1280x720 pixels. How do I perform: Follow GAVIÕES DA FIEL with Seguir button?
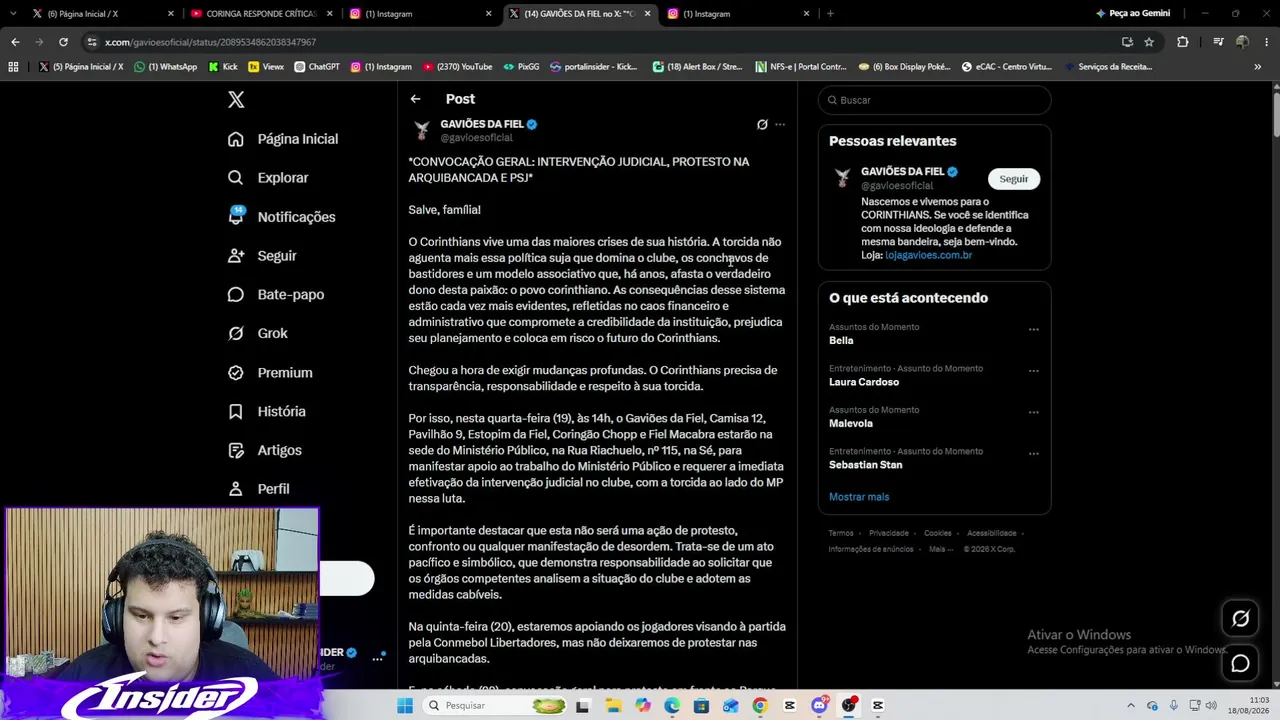(1013, 179)
